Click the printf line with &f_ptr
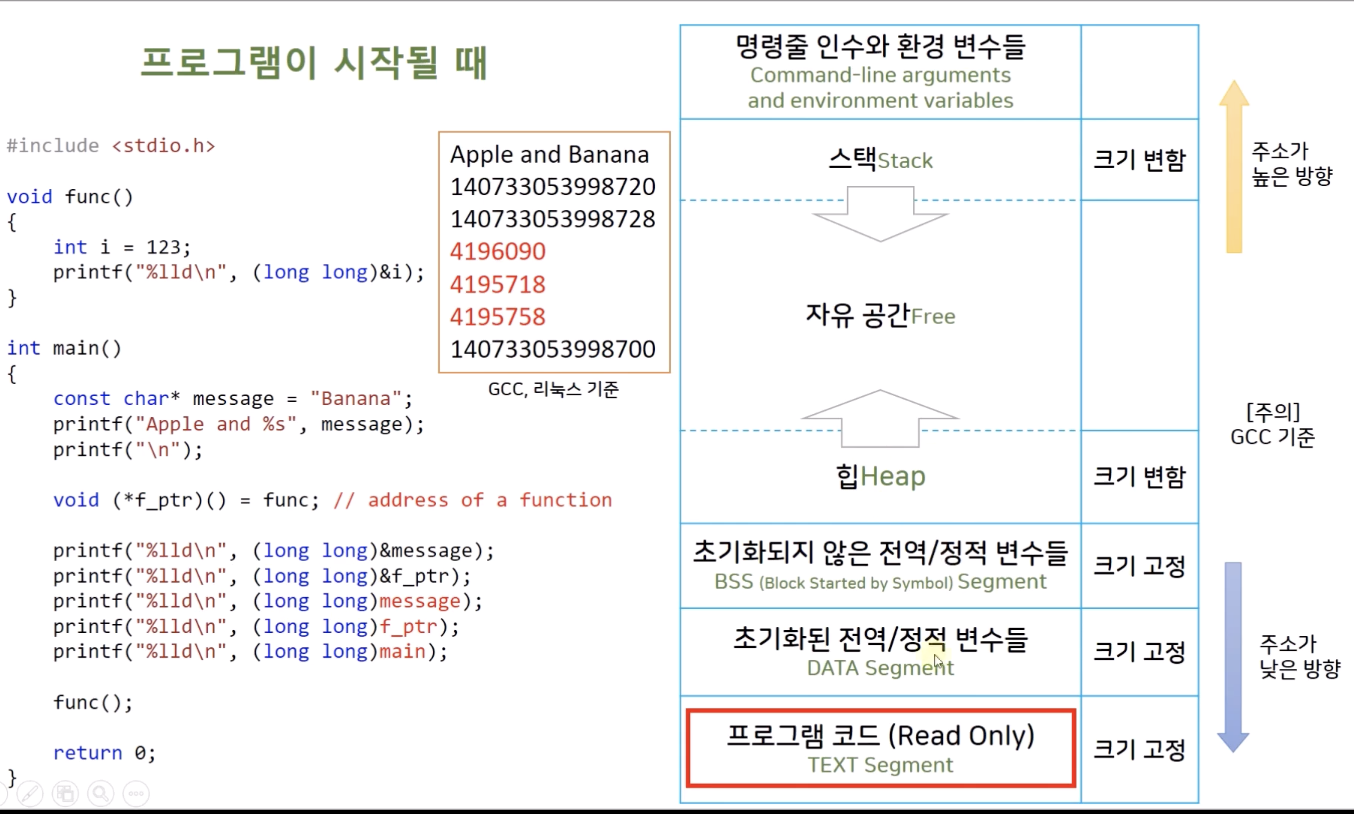This screenshot has height=814, width=1354. (262, 576)
